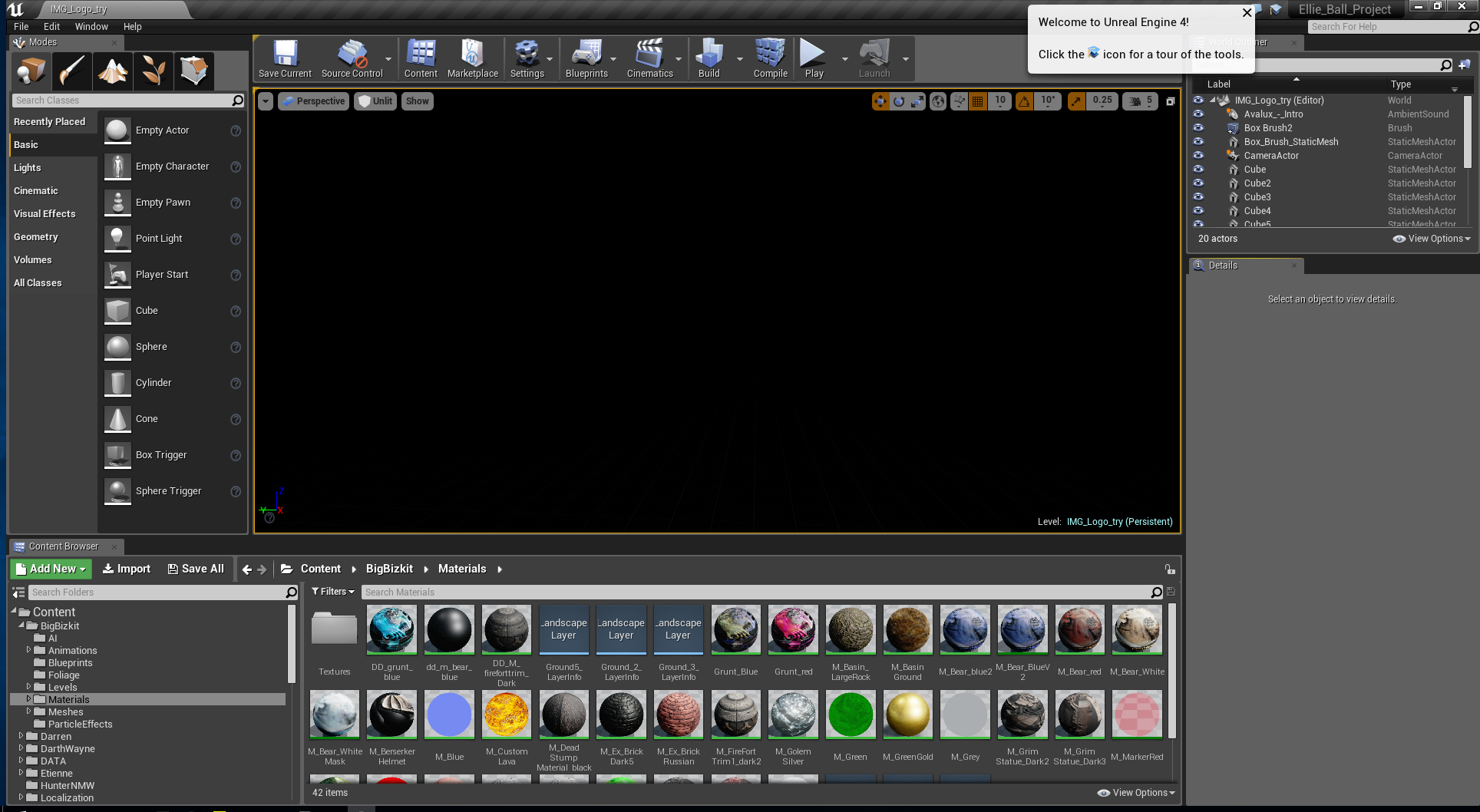This screenshot has width=1480, height=812.
Task: Toggle rotation snapping in the viewport
Action: pos(1024,101)
